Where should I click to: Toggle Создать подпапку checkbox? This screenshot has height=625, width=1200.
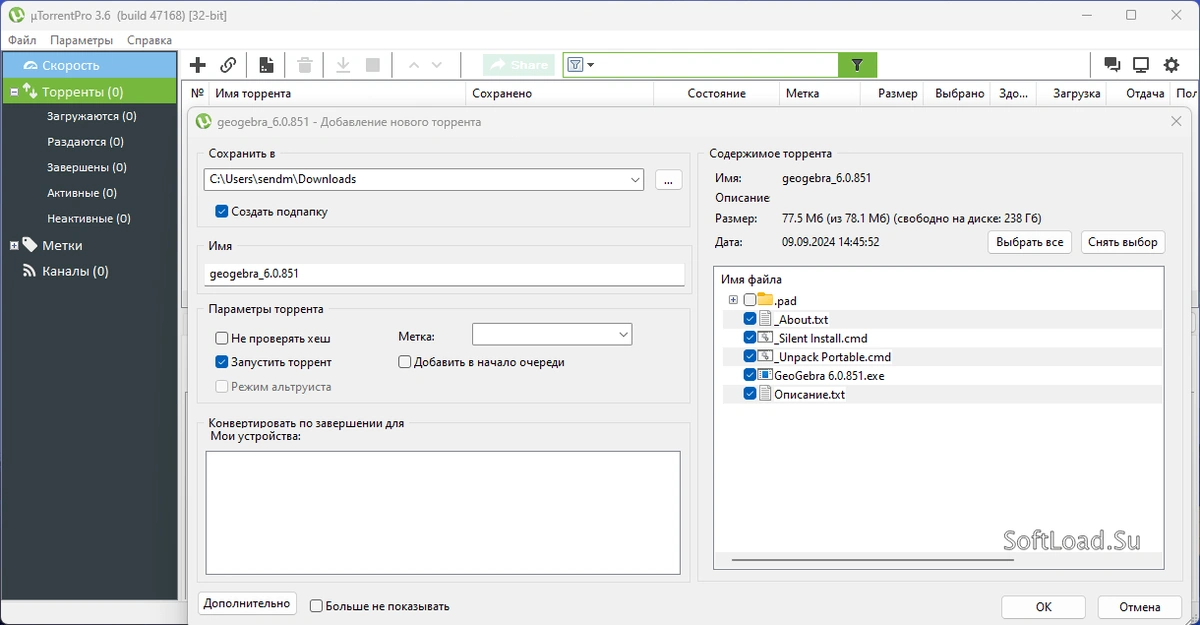[222, 212]
